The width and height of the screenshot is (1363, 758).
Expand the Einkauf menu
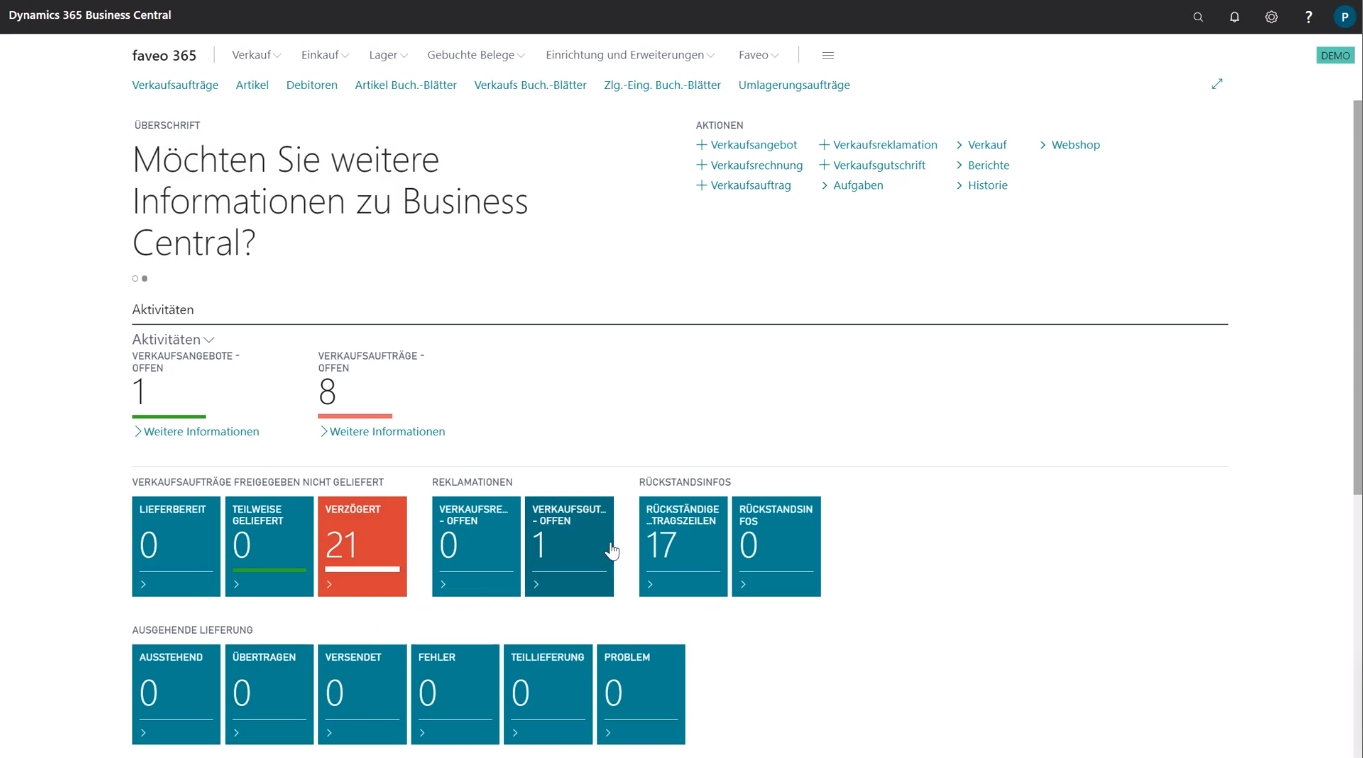[x=325, y=55]
